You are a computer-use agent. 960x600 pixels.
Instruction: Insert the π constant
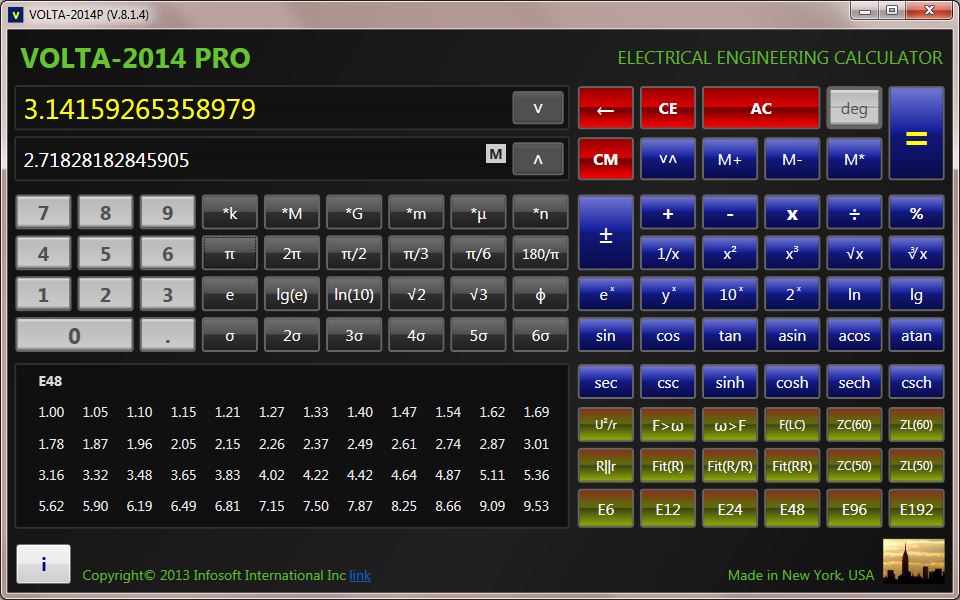230,253
